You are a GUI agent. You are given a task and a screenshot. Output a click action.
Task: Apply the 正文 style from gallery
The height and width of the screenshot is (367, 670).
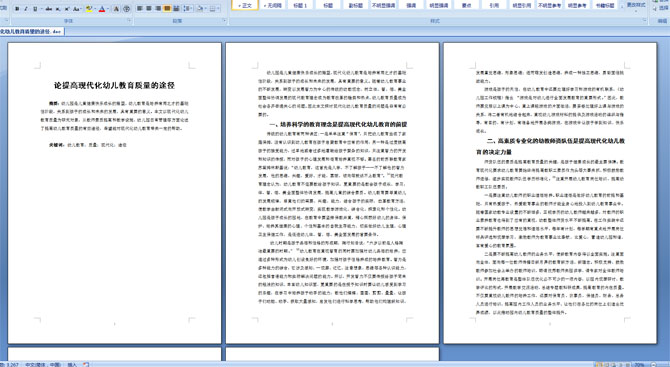tap(245, 6)
